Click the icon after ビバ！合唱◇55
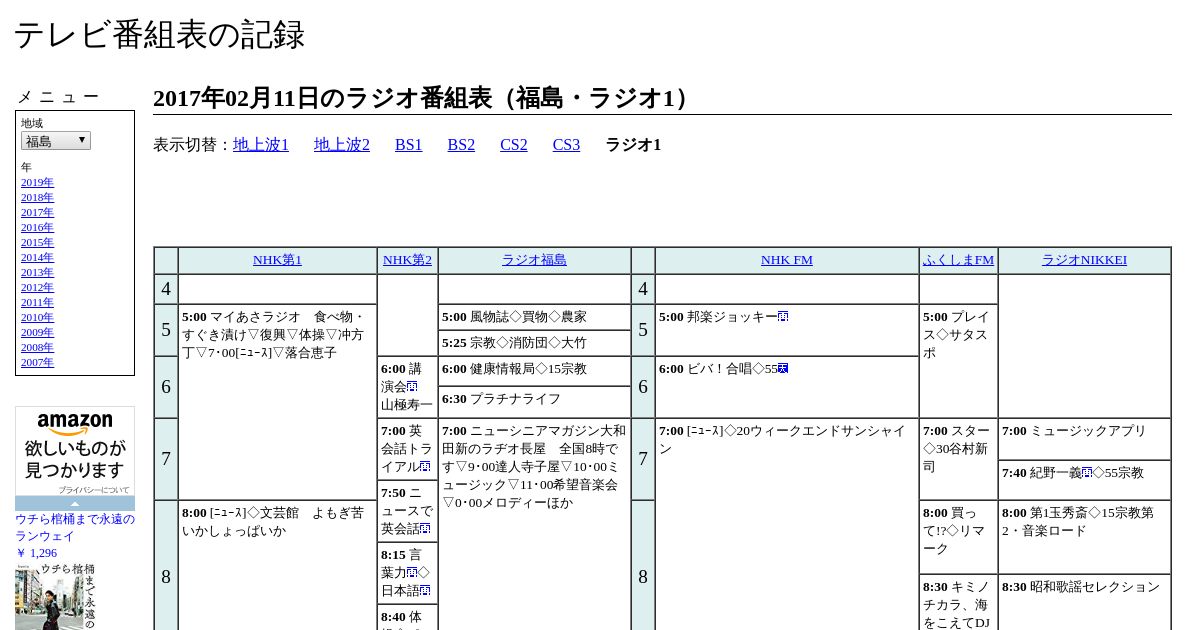 coord(783,369)
